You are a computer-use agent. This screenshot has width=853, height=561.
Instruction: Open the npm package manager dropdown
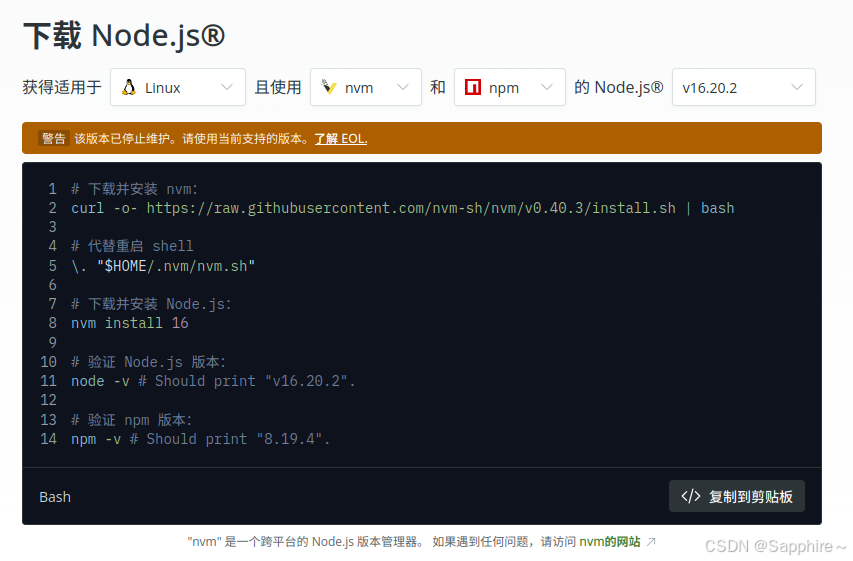point(510,87)
